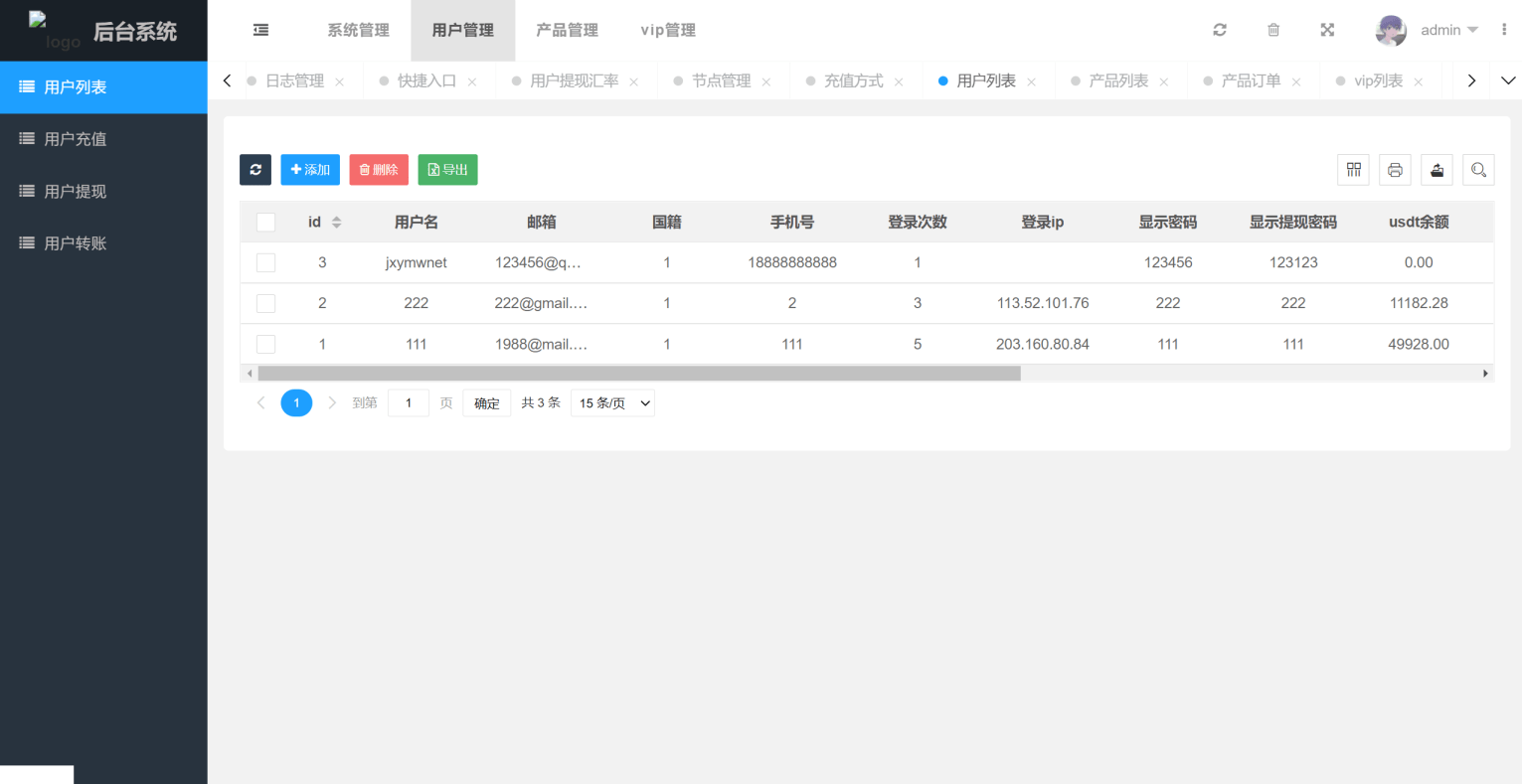Close the 产品列表 tab
Viewport: 1522px width, 784px height.
pyautogui.click(x=1164, y=81)
